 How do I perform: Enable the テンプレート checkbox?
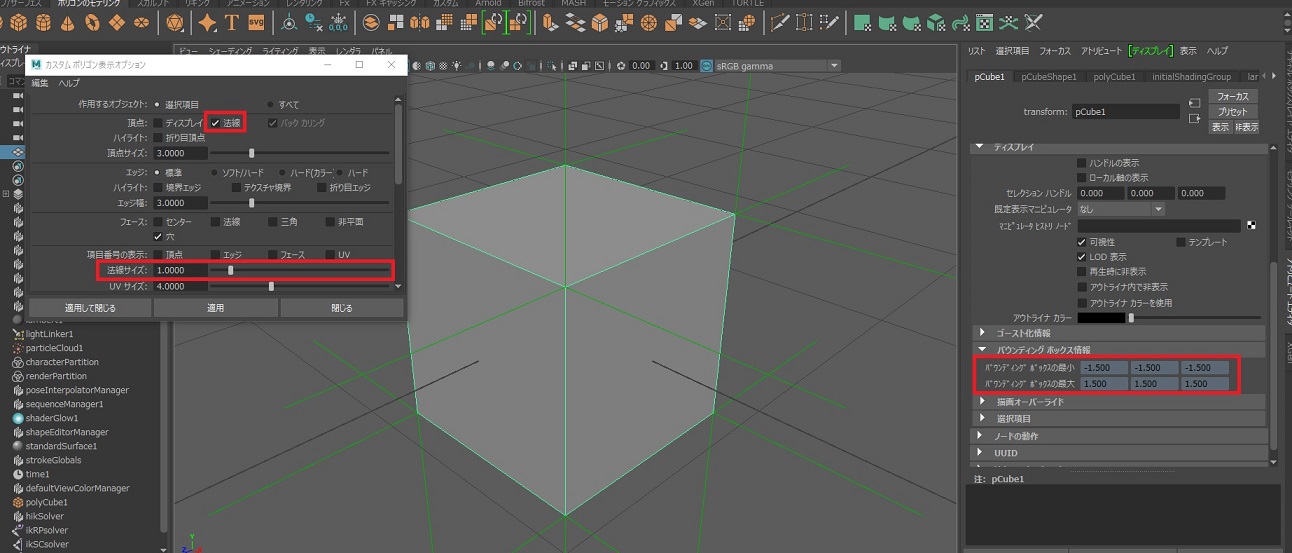click(1181, 242)
